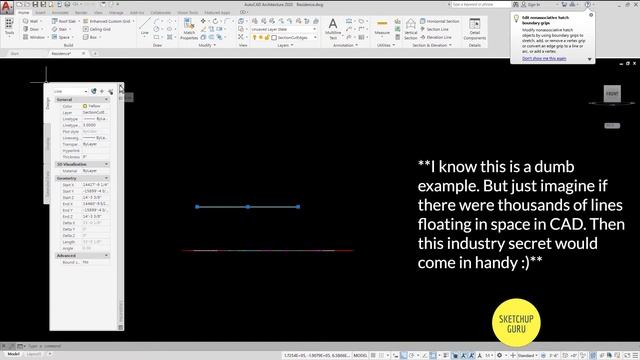This screenshot has height=360, width=640.
Task: Expand the Layers panel dropdown
Action: pos(285,45)
